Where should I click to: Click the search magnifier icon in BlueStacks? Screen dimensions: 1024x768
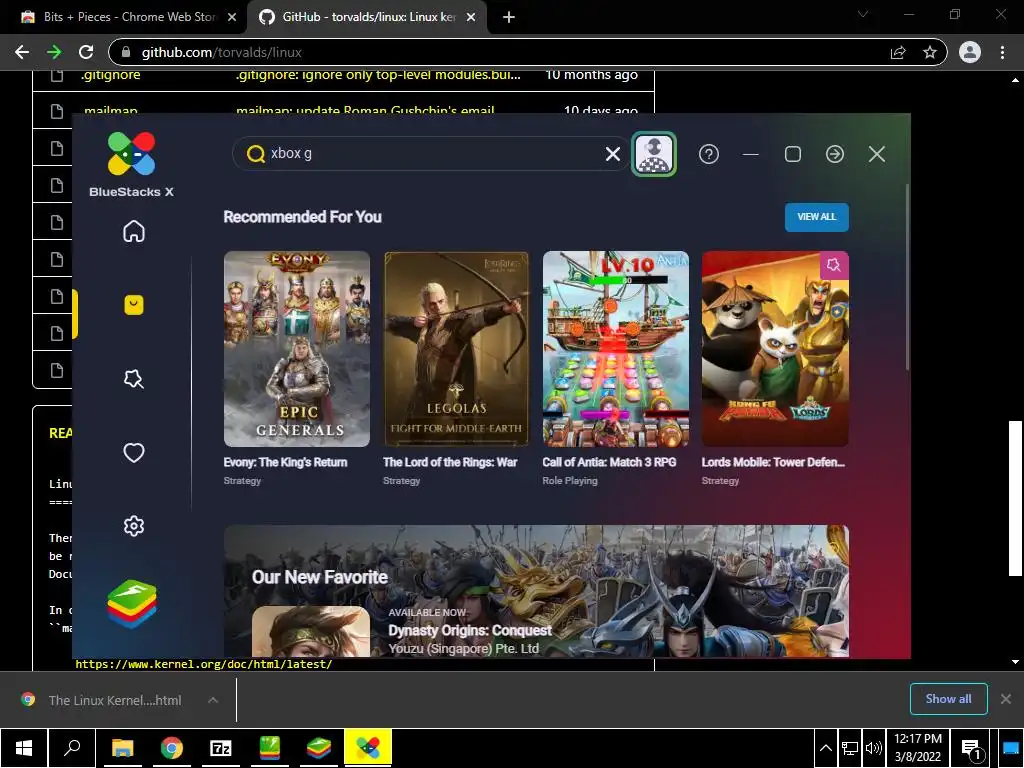(255, 153)
